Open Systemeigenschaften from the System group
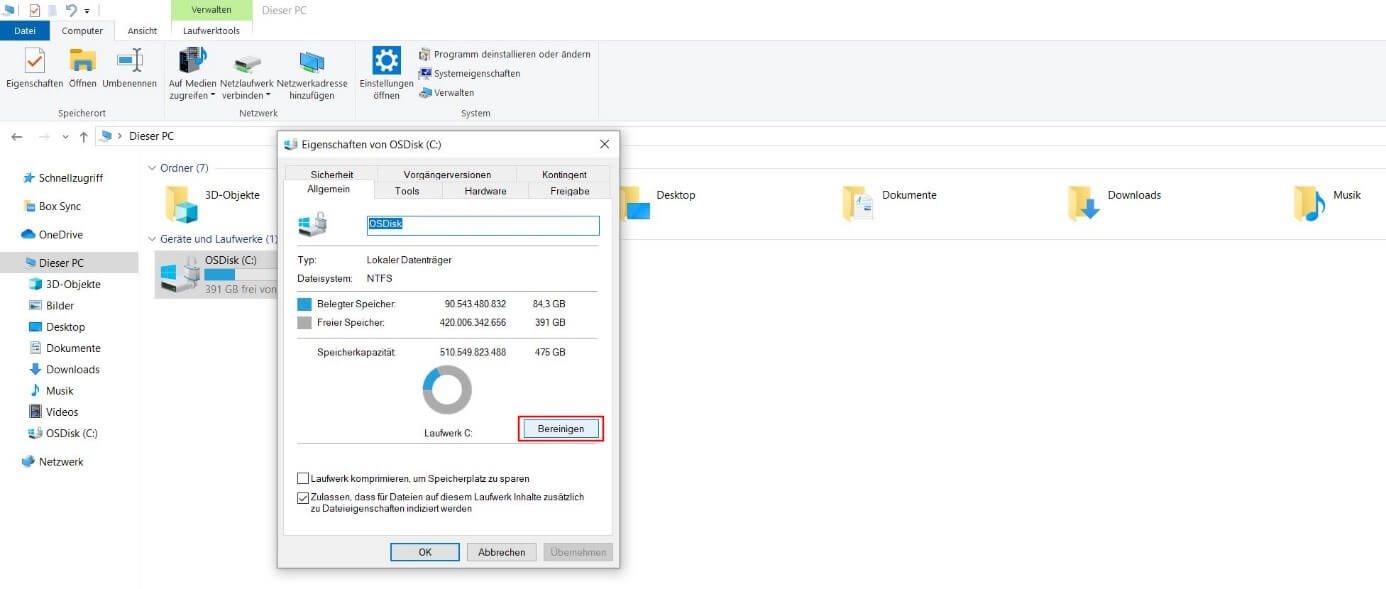1386x589 pixels. click(469, 73)
